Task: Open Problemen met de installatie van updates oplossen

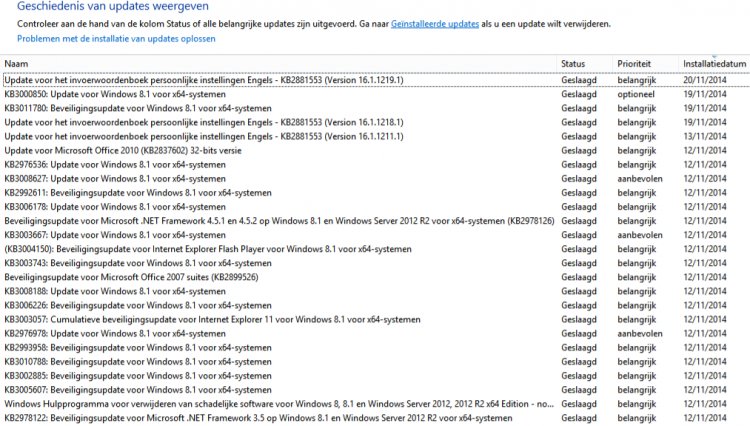Action: click(116, 39)
